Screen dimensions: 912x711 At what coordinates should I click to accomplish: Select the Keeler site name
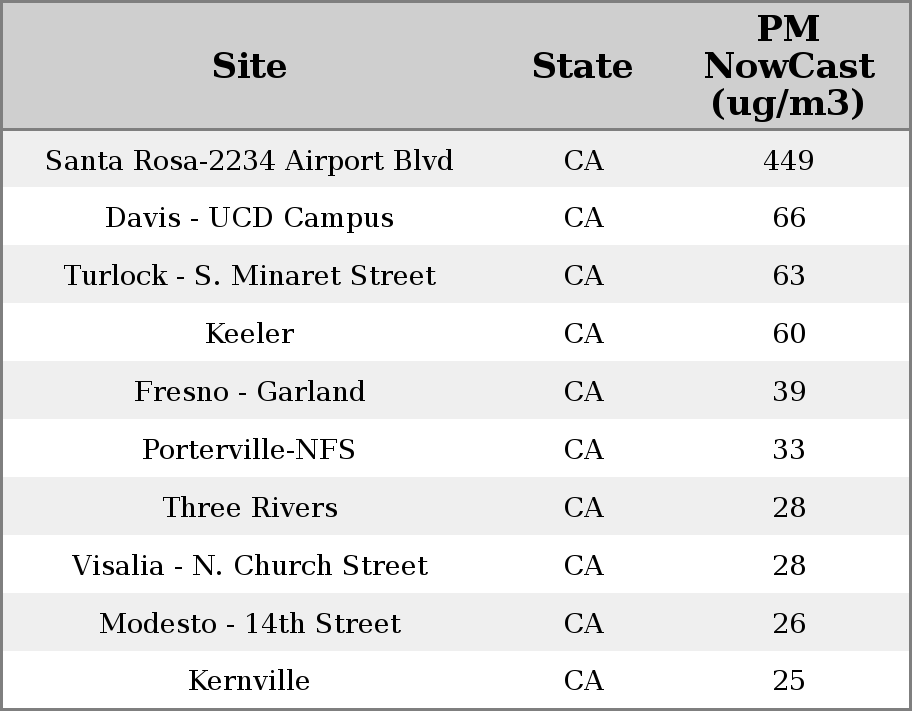(249, 334)
